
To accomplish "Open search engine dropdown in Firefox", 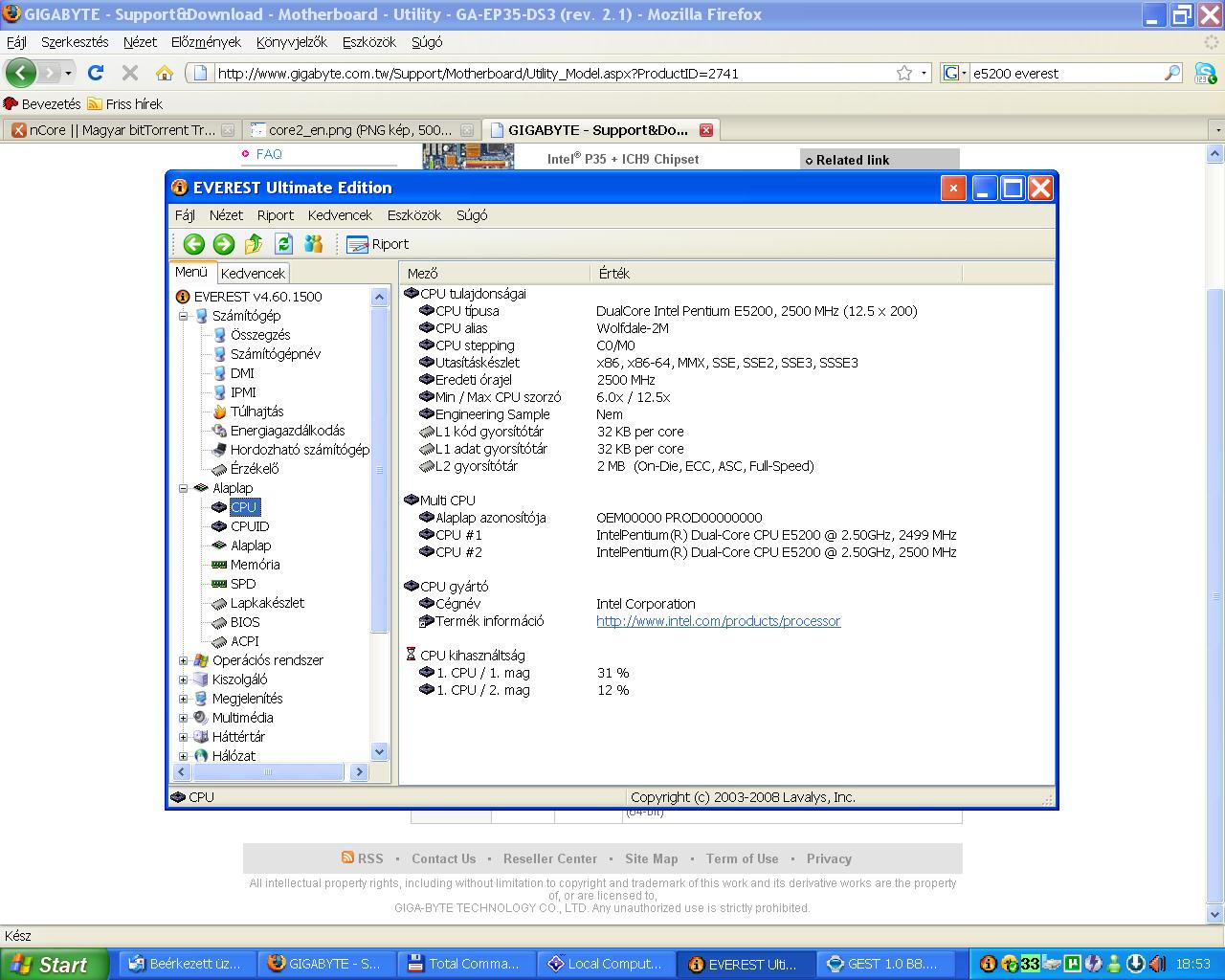I will click(x=955, y=73).
